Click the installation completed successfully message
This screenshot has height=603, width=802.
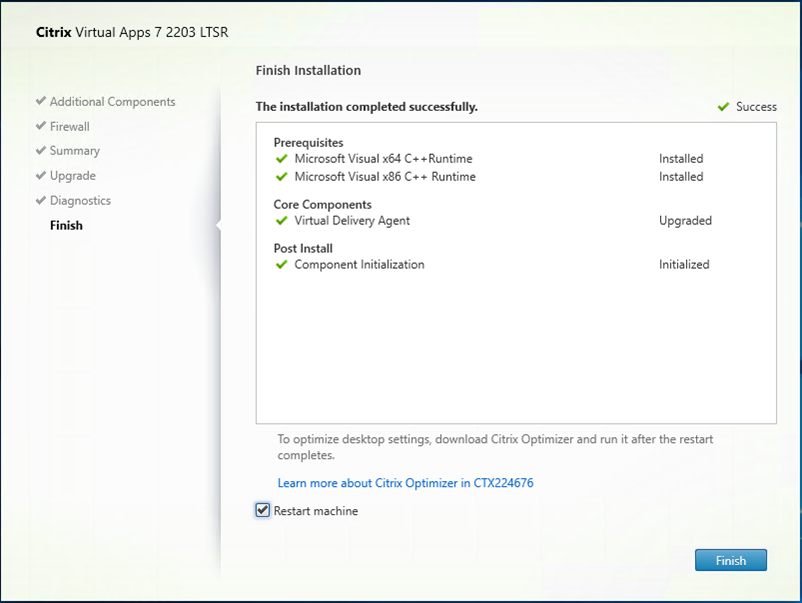coord(366,107)
